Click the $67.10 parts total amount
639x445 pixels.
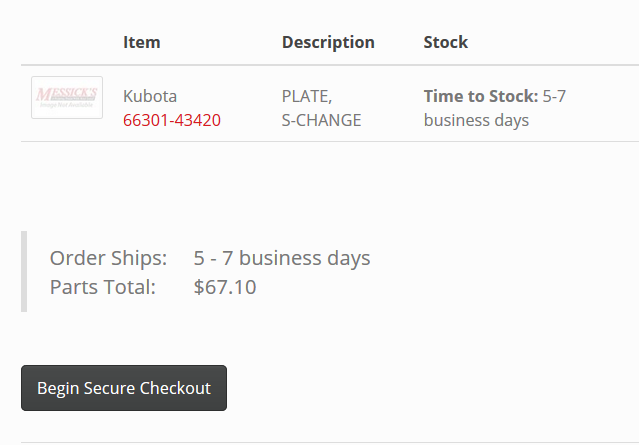pyautogui.click(x=225, y=287)
